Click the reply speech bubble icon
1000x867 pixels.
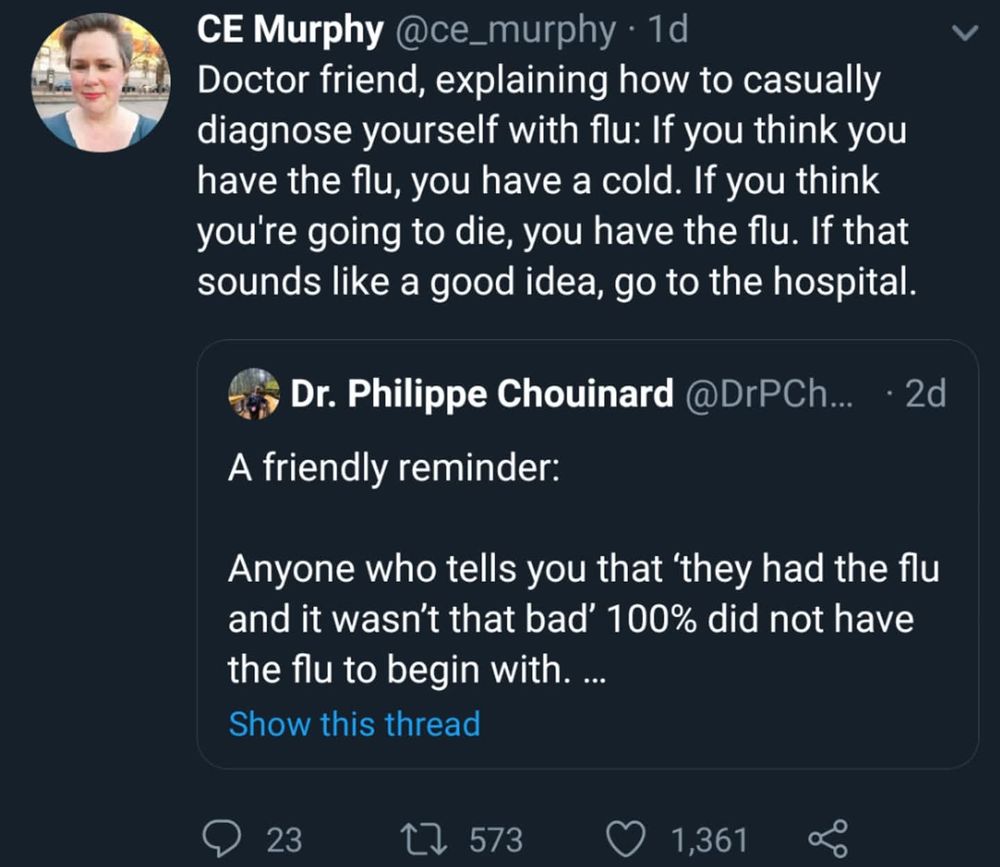point(223,837)
